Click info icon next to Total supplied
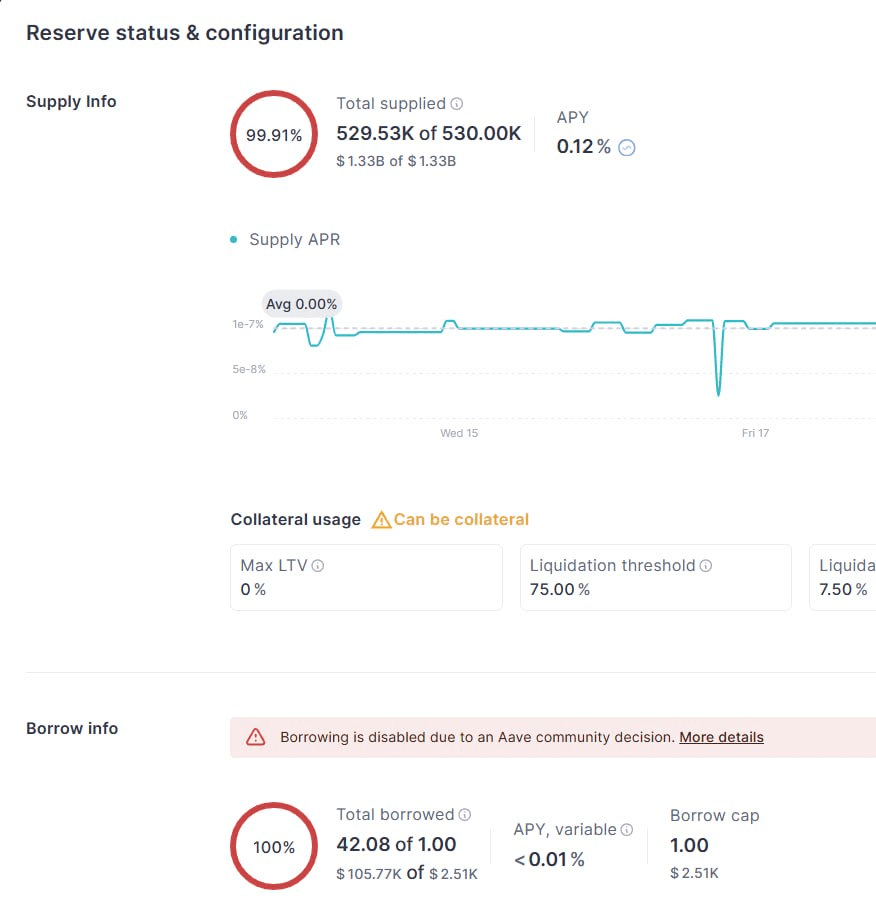Image resolution: width=876 pixels, height=918 pixels. click(457, 104)
